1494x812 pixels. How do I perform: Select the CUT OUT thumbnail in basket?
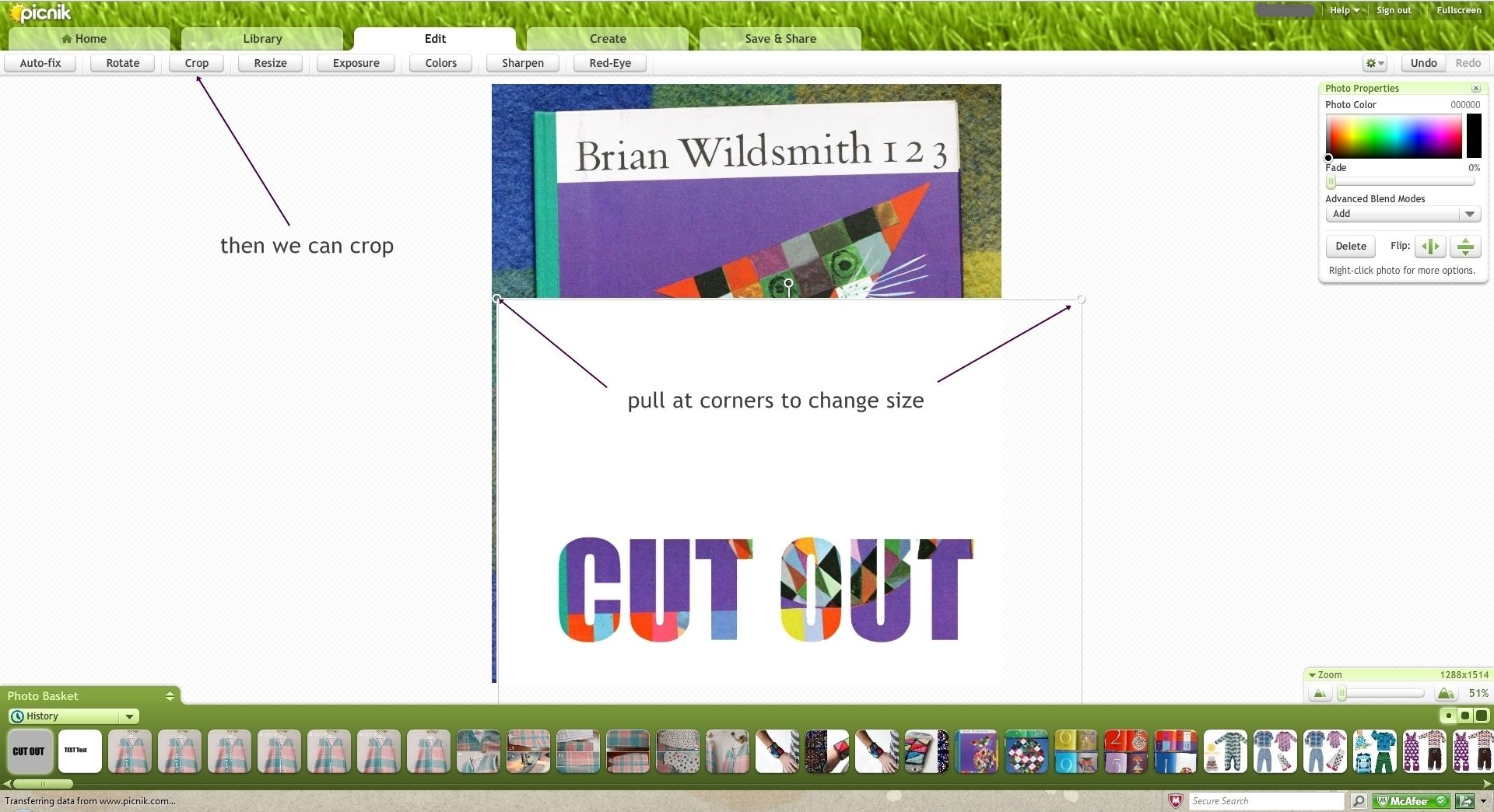pyautogui.click(x=30, y=751)
